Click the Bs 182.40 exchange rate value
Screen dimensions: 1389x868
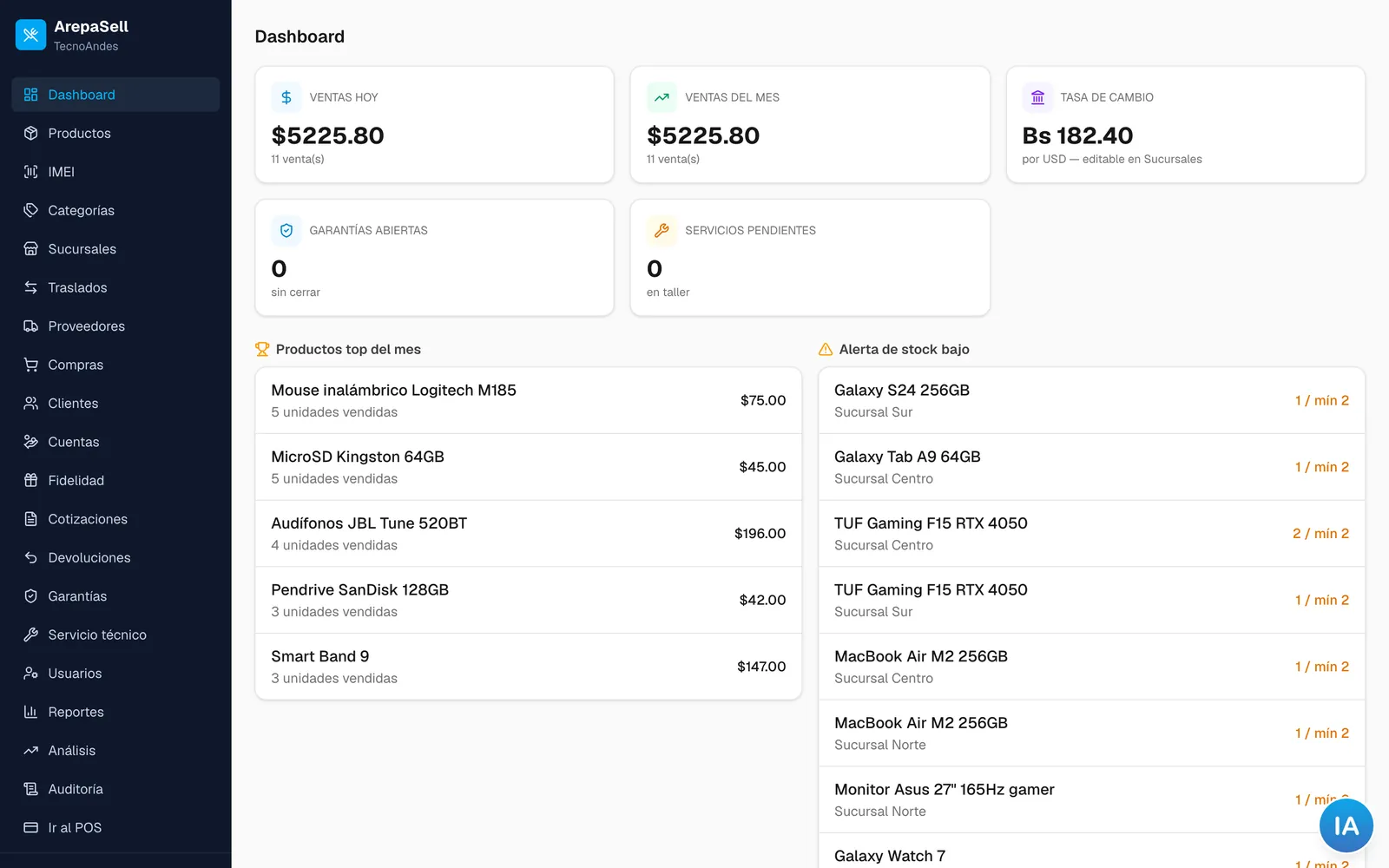pyautogui.click(x=1077, y=135)
